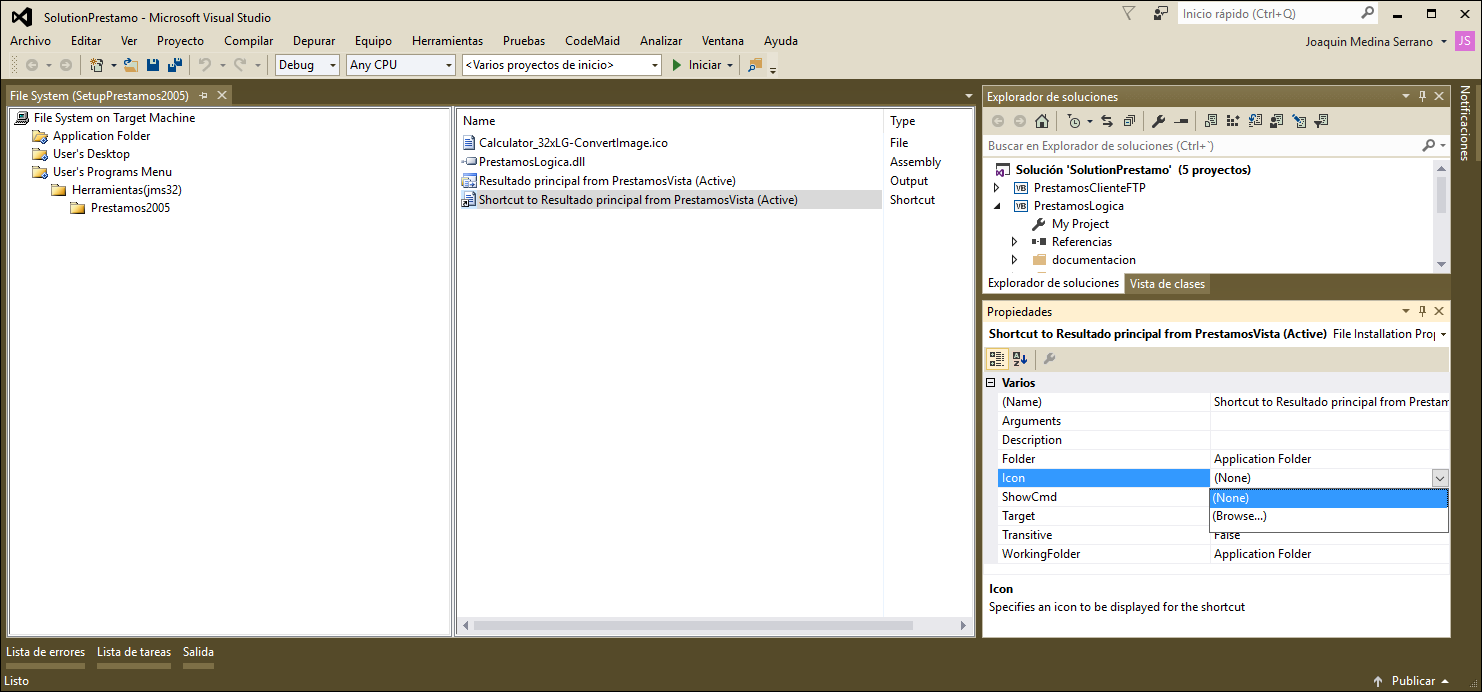Viewport: 1482px width, 692px height.
Task: Click the Collapse All icon in Solution Explorer
Action: (1129, 121)
